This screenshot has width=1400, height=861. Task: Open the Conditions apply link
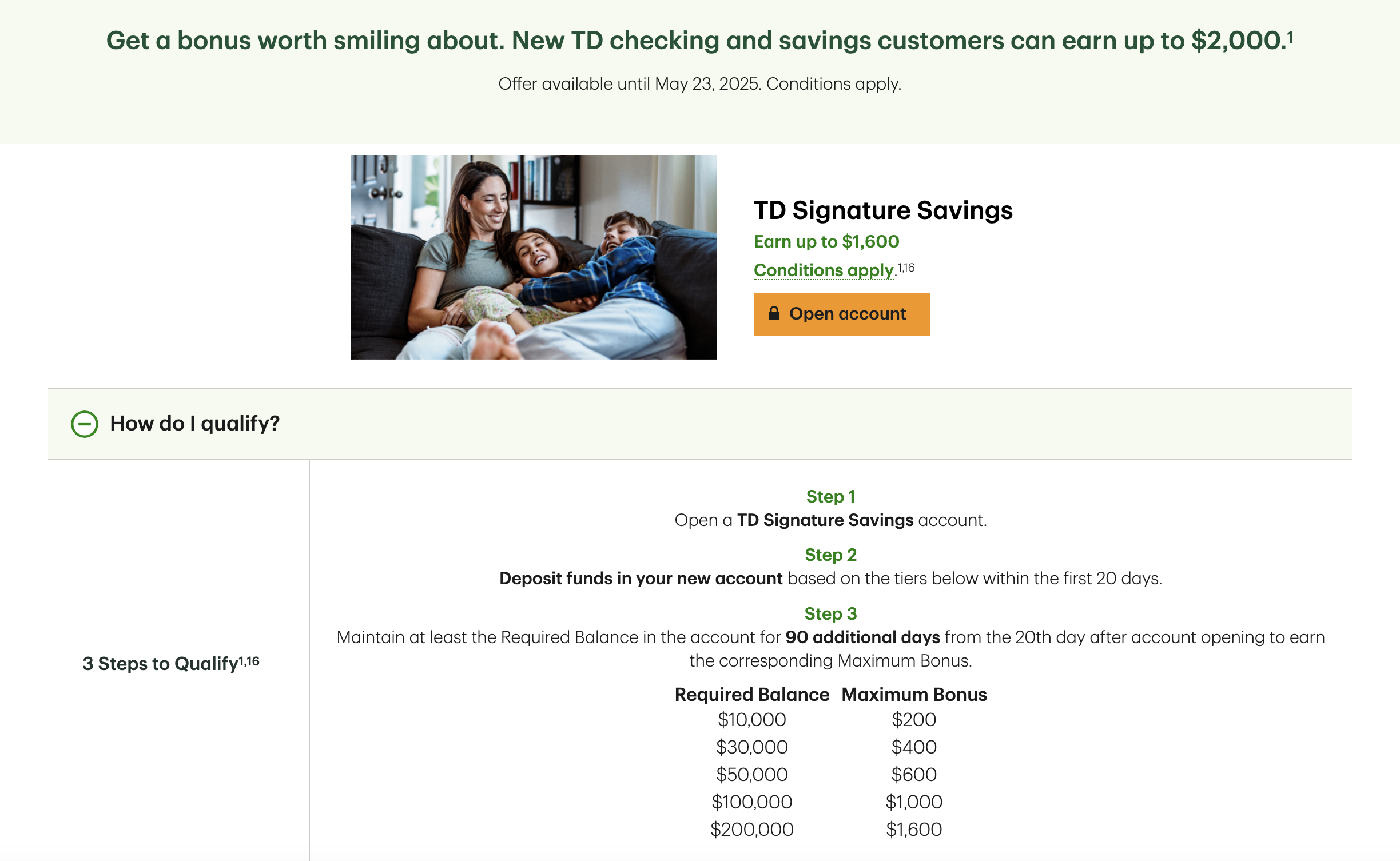[x=824, y=270]
